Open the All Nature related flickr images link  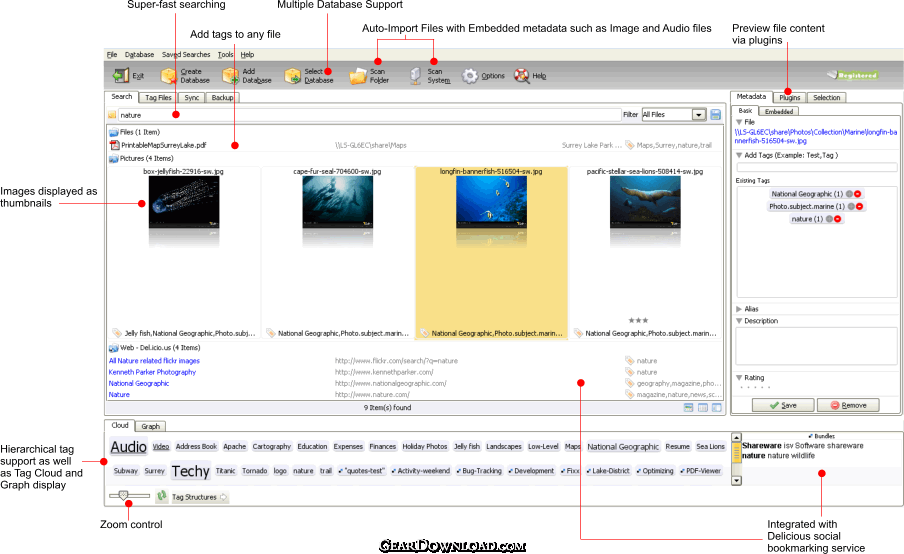(x=154, y=361)
